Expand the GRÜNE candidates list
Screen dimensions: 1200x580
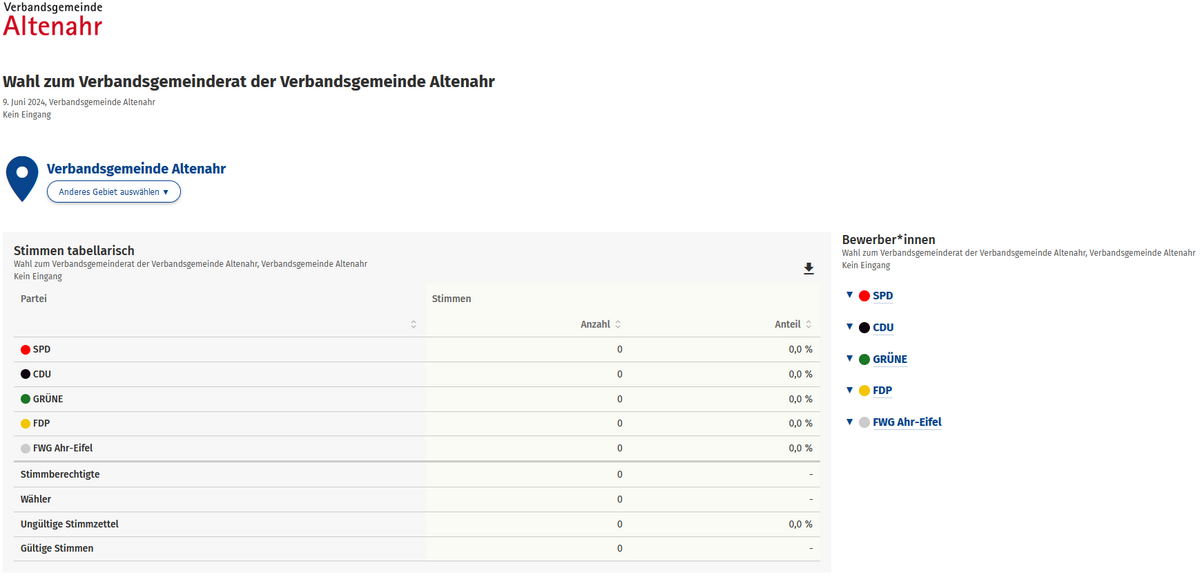pos(849,358)
